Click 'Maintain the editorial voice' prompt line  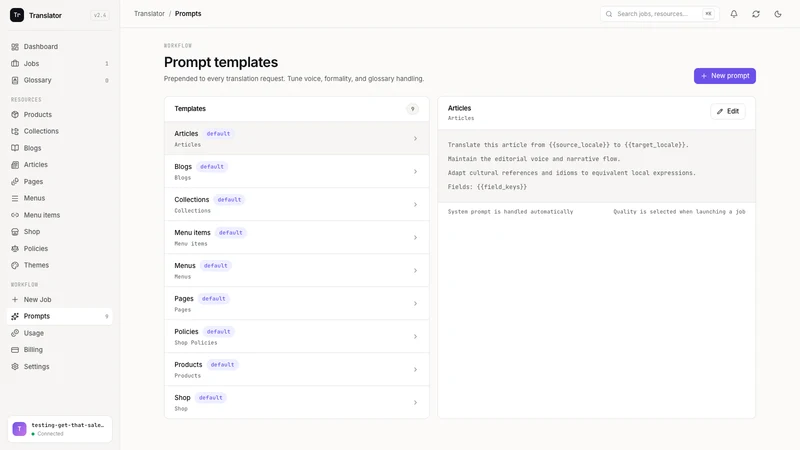pos(534,159)
